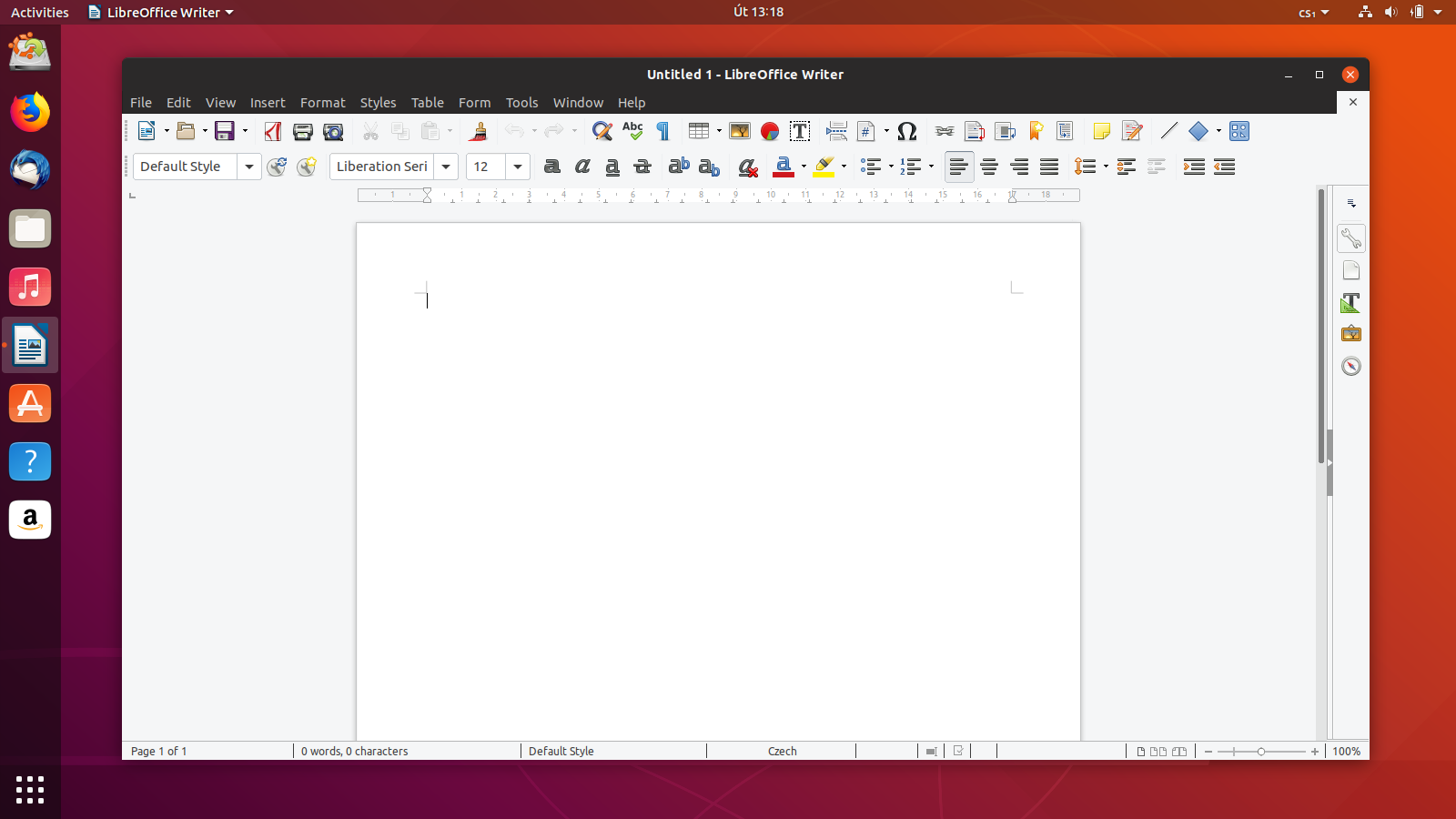
Task: Select the center alignment button
Action: pyautogui.click(x=989, y=167)
